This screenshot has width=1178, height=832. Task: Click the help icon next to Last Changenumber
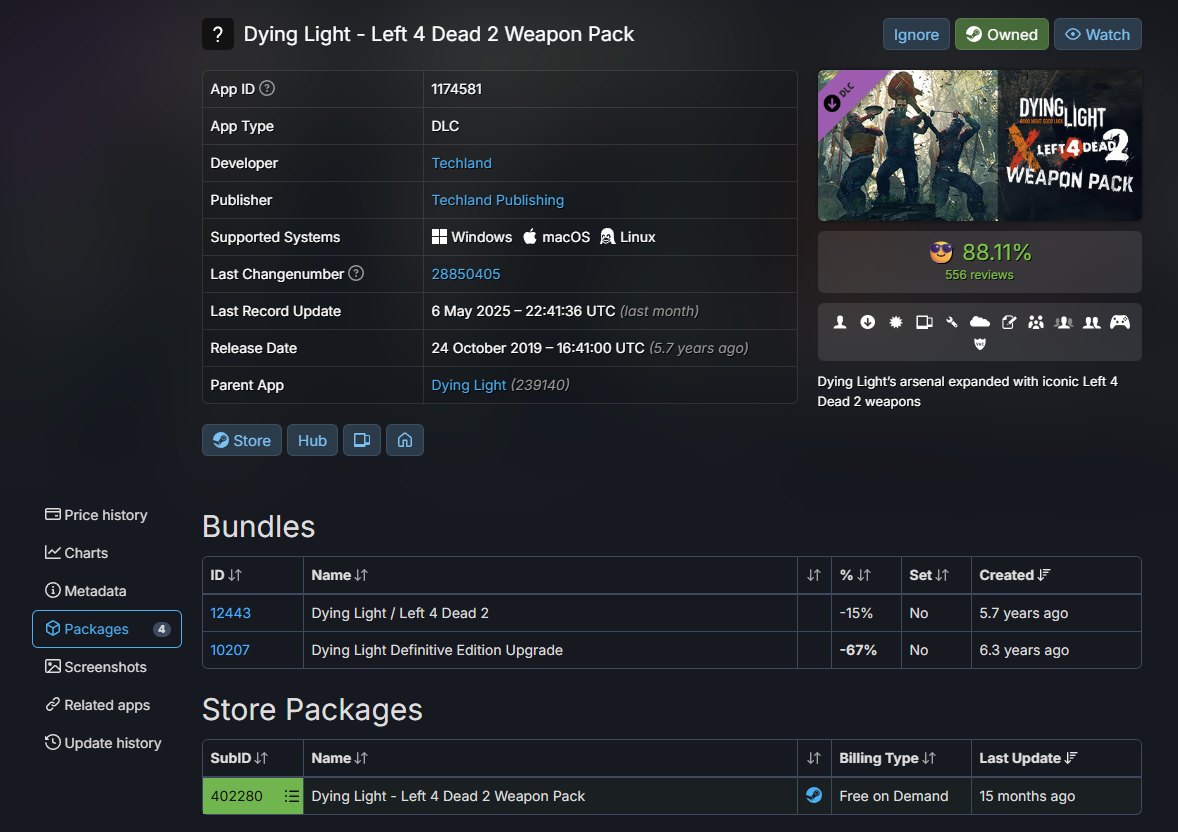(356, 274)
